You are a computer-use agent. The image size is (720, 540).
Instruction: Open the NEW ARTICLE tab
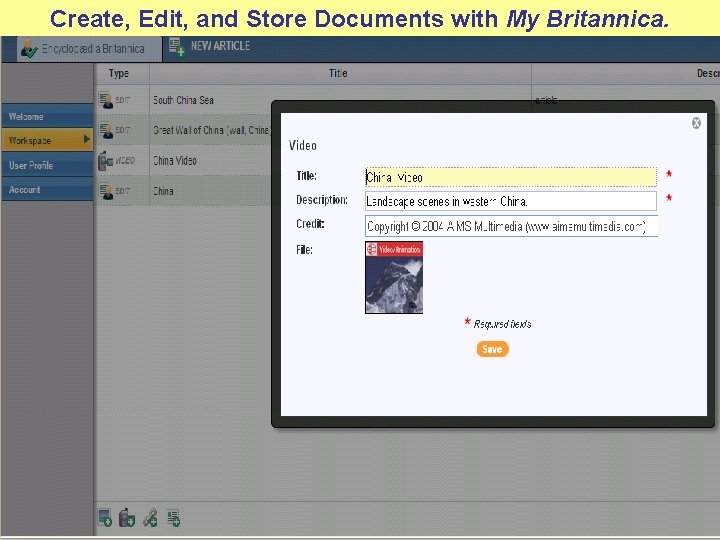pyautogui.click(x=220, y=46)
